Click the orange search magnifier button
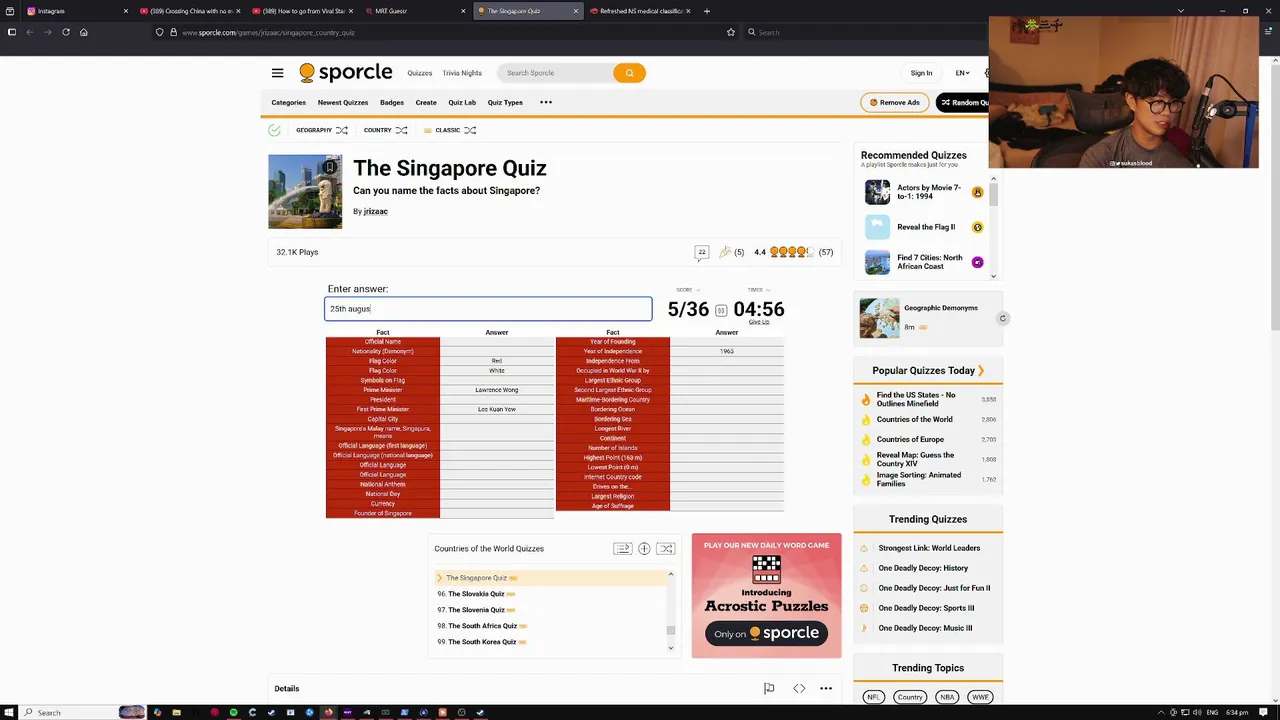This screenshot has height=720, width=1280. tap(629, 73)
